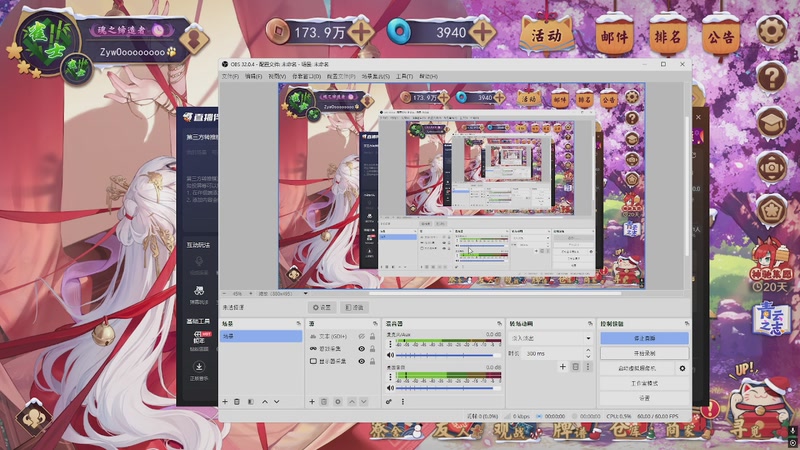
Task: Open mic/Aux channel options dots
Action: coord(390,344)
